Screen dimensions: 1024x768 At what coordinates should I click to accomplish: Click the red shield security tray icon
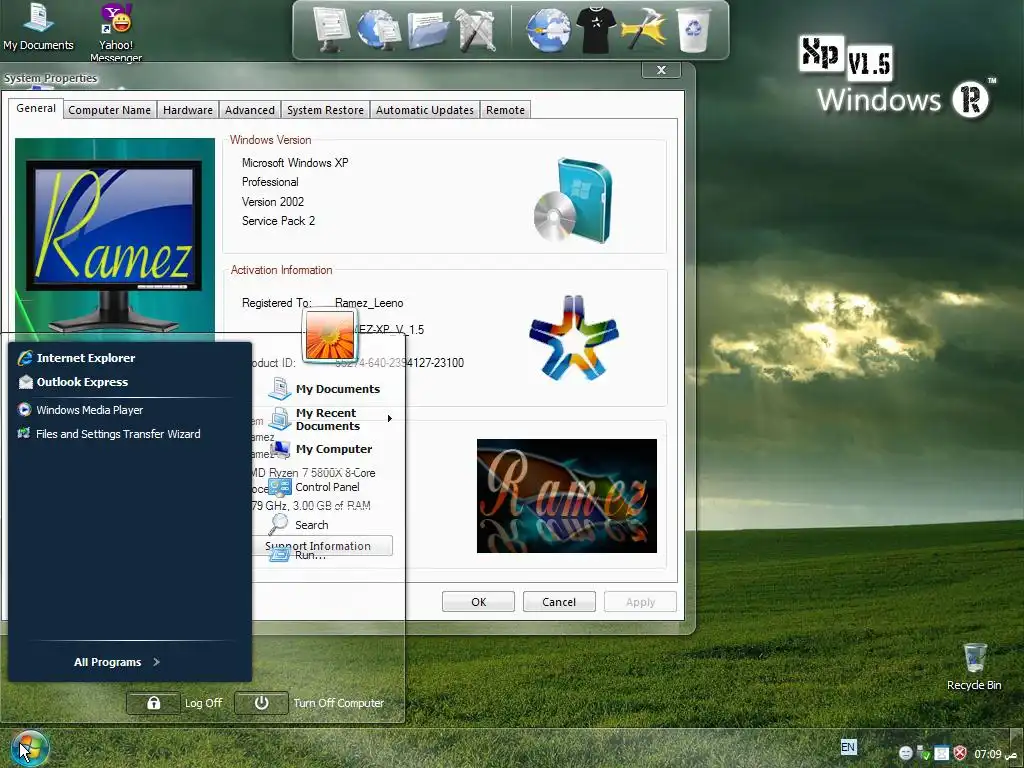pyautogui.click(x=960, y=753)
